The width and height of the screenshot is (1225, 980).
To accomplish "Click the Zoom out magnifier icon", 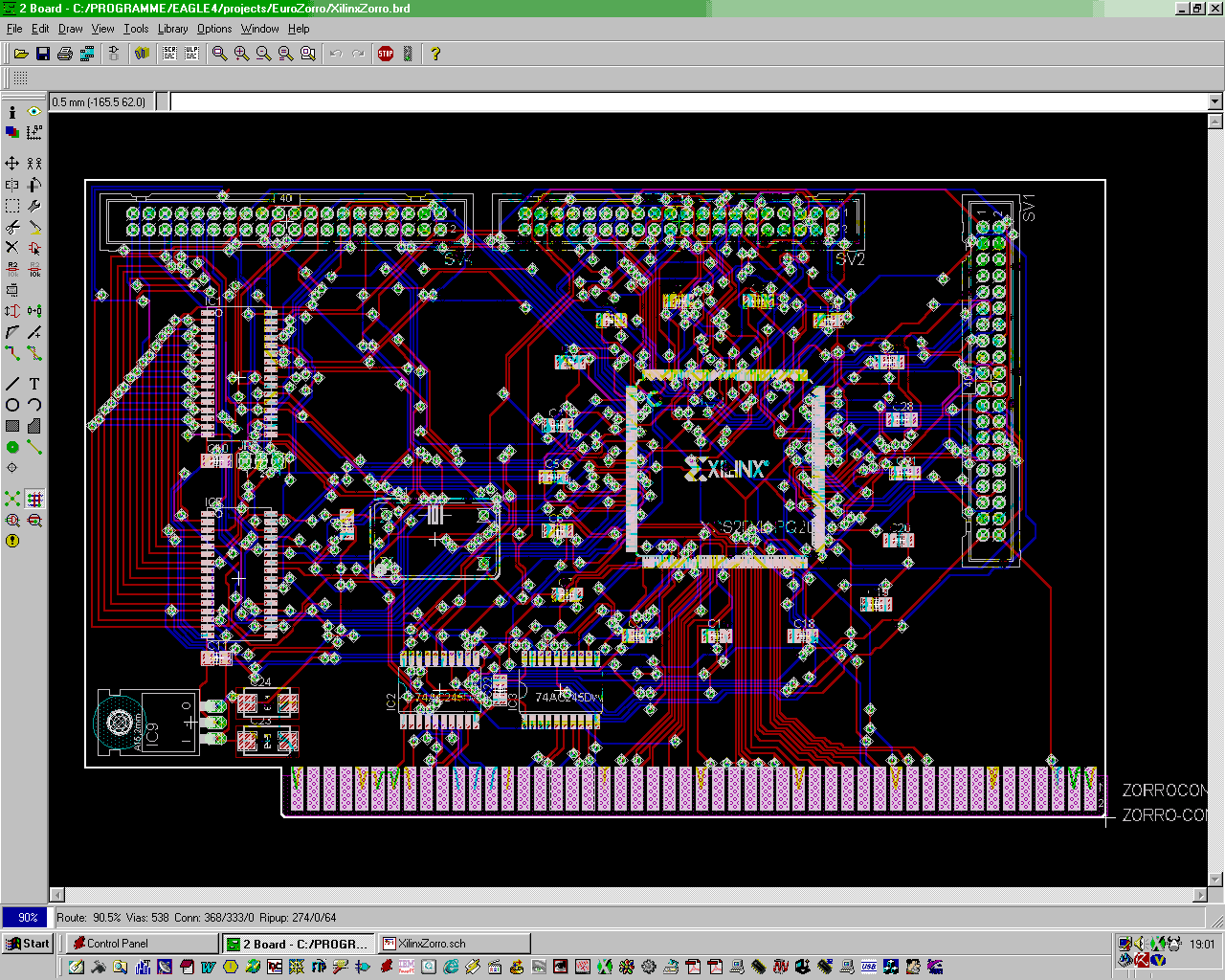I will (x=263, y=54).
